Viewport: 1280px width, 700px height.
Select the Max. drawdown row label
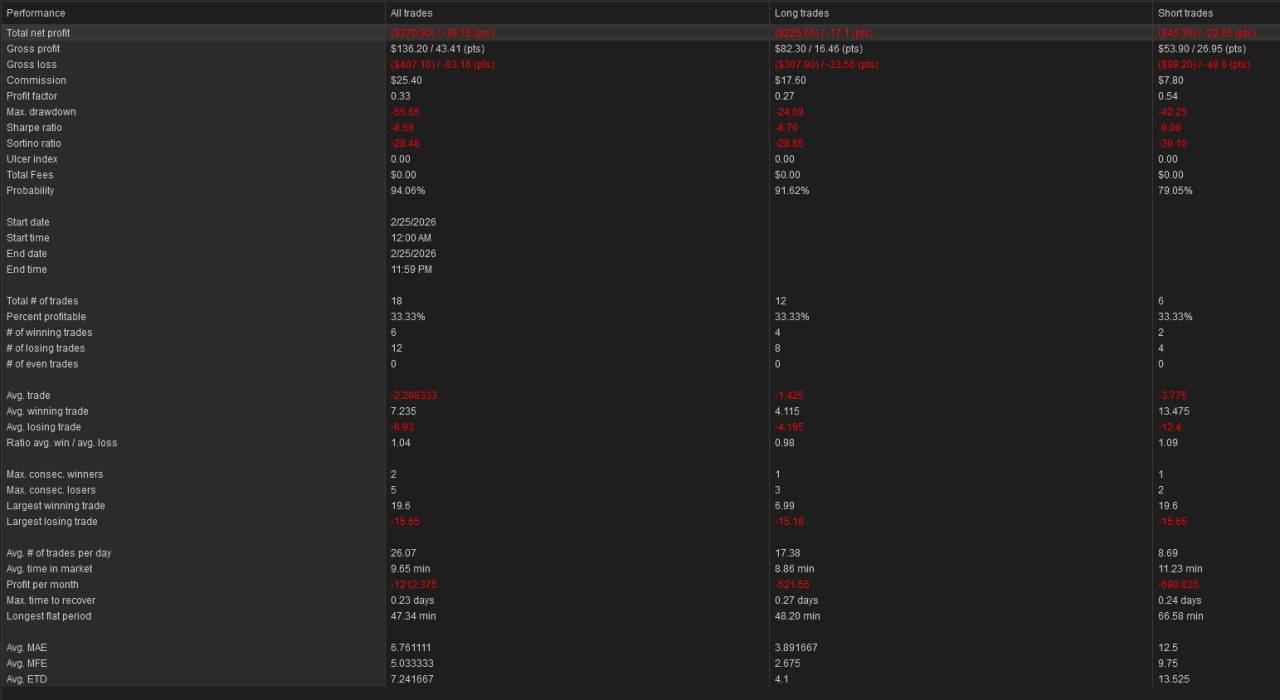click(x=41, y=112)
